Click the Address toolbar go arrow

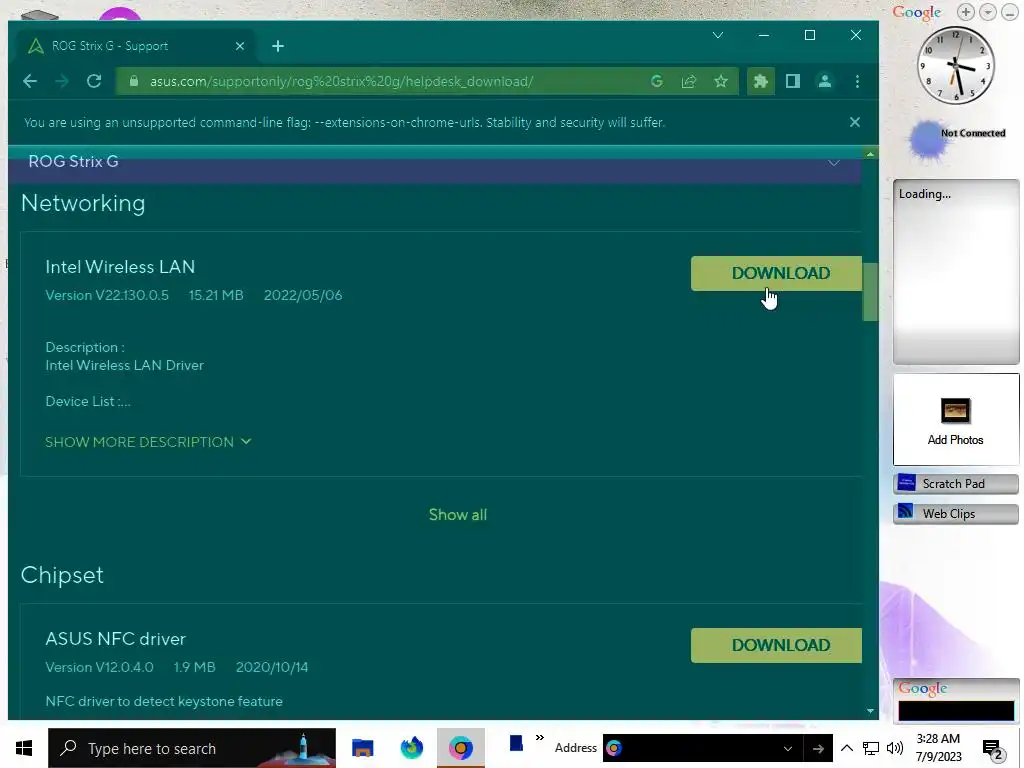coord(818,748)
